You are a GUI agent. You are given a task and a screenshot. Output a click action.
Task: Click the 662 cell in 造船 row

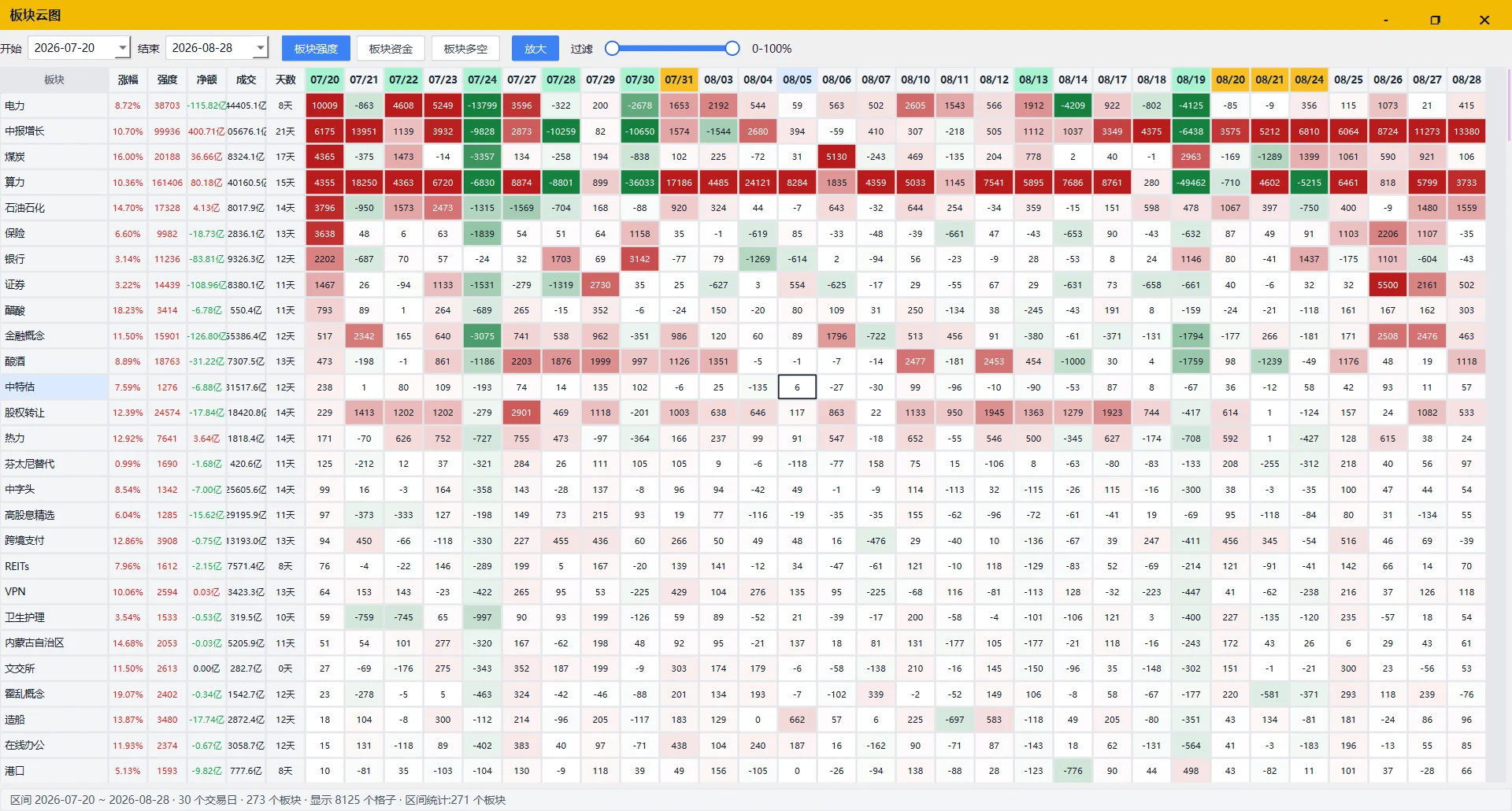pos(797,720)
